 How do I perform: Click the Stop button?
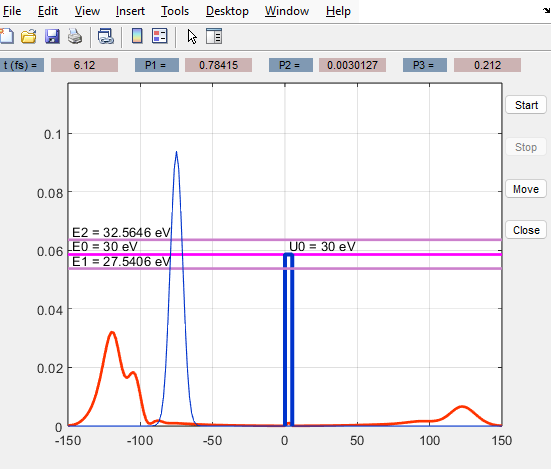click(526, 147)
